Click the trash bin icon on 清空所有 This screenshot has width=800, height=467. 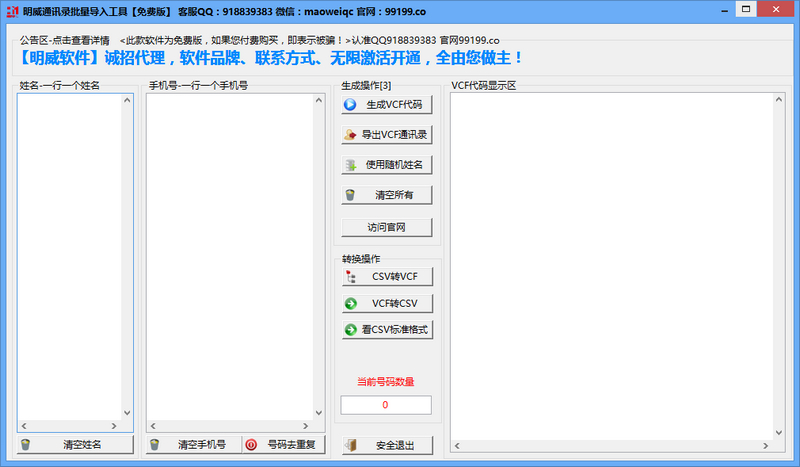point(350,195)
